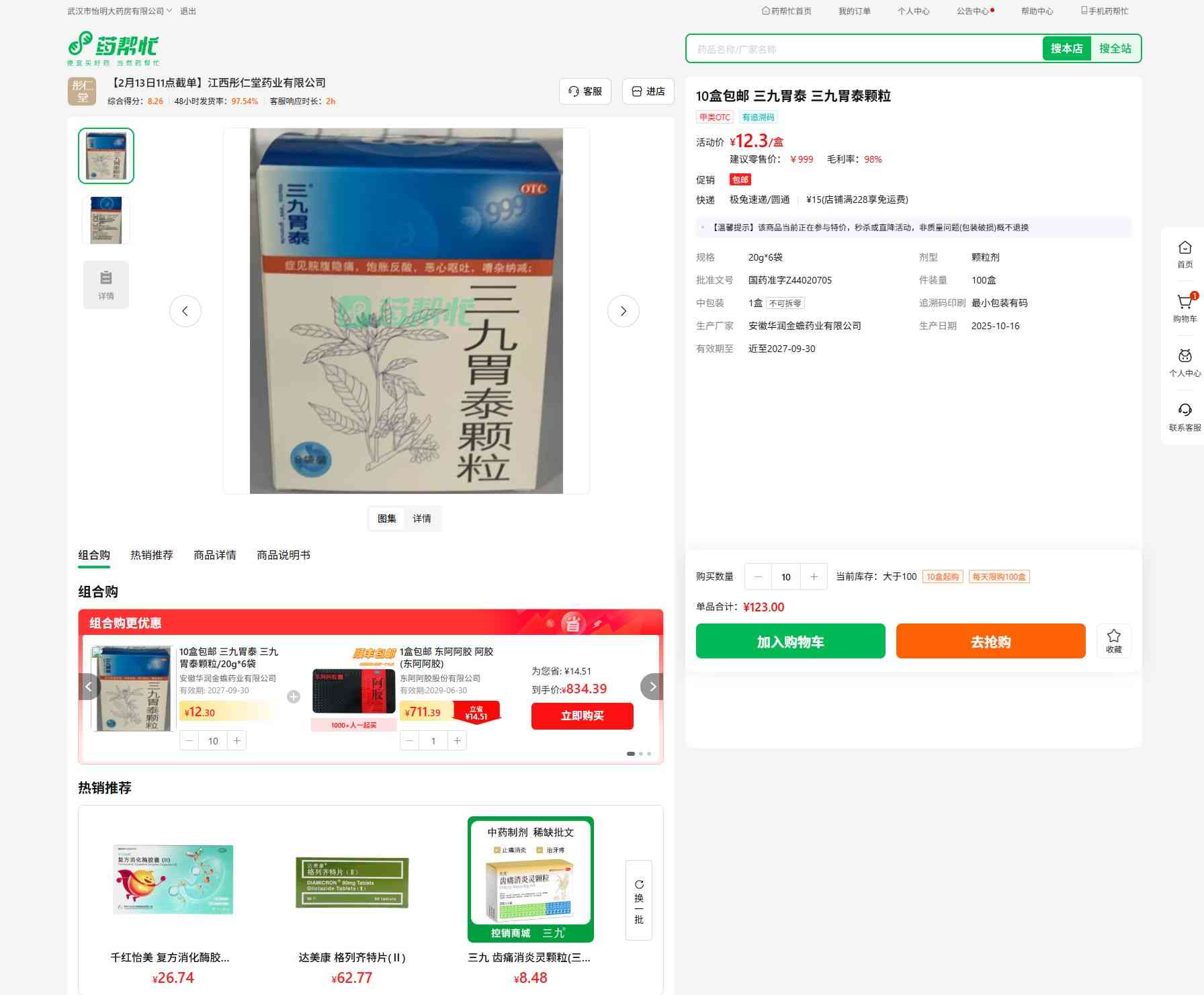Select the second product thumbnail image
The image size is (1204, 995).
click(x=106, y=220)
